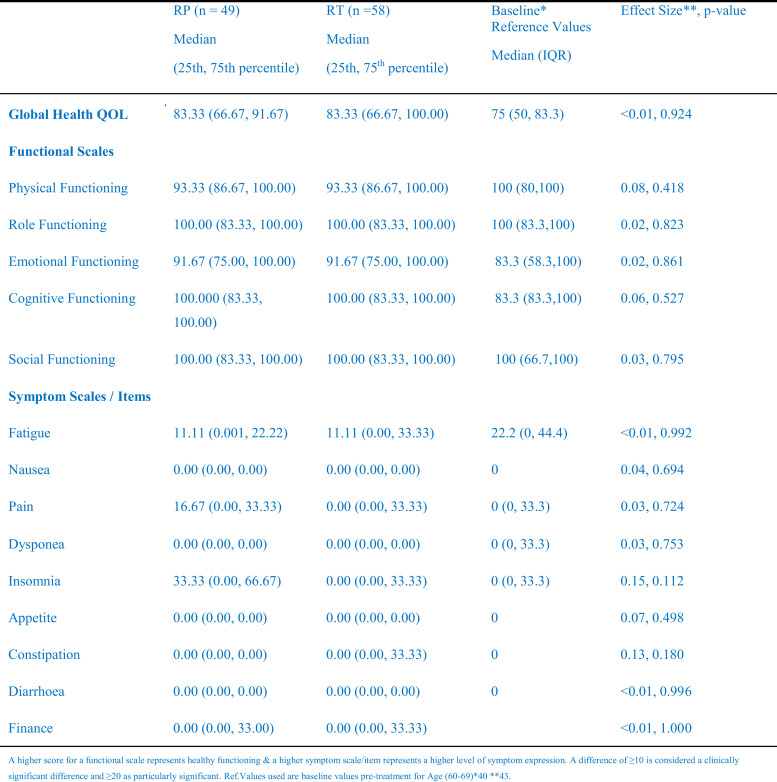This screenshot has width=777, height=782.
Task: Select the Social Functioning row label
Action: tap(61, 359)
